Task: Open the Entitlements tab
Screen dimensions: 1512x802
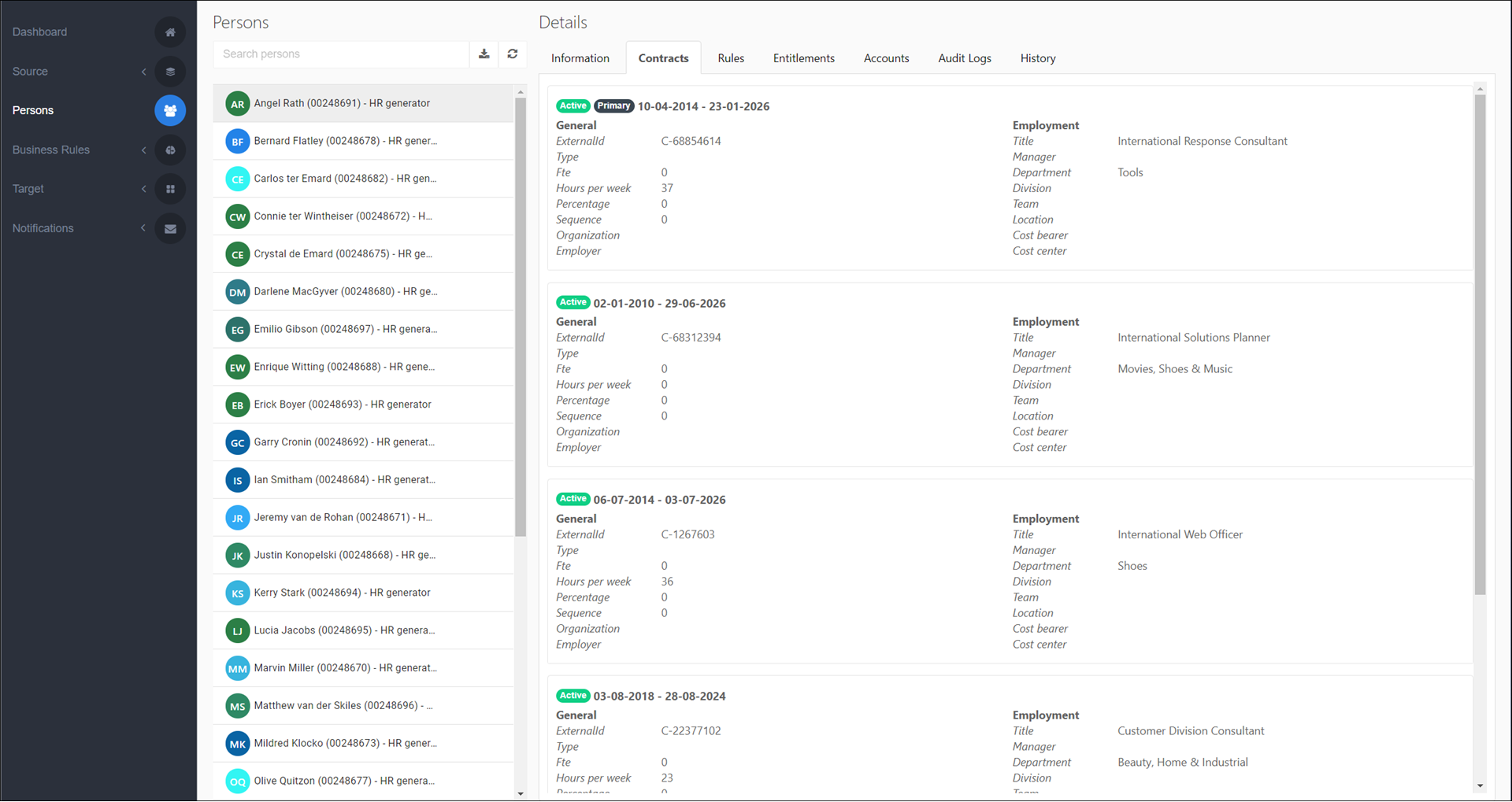Action: tap(804, 58)
